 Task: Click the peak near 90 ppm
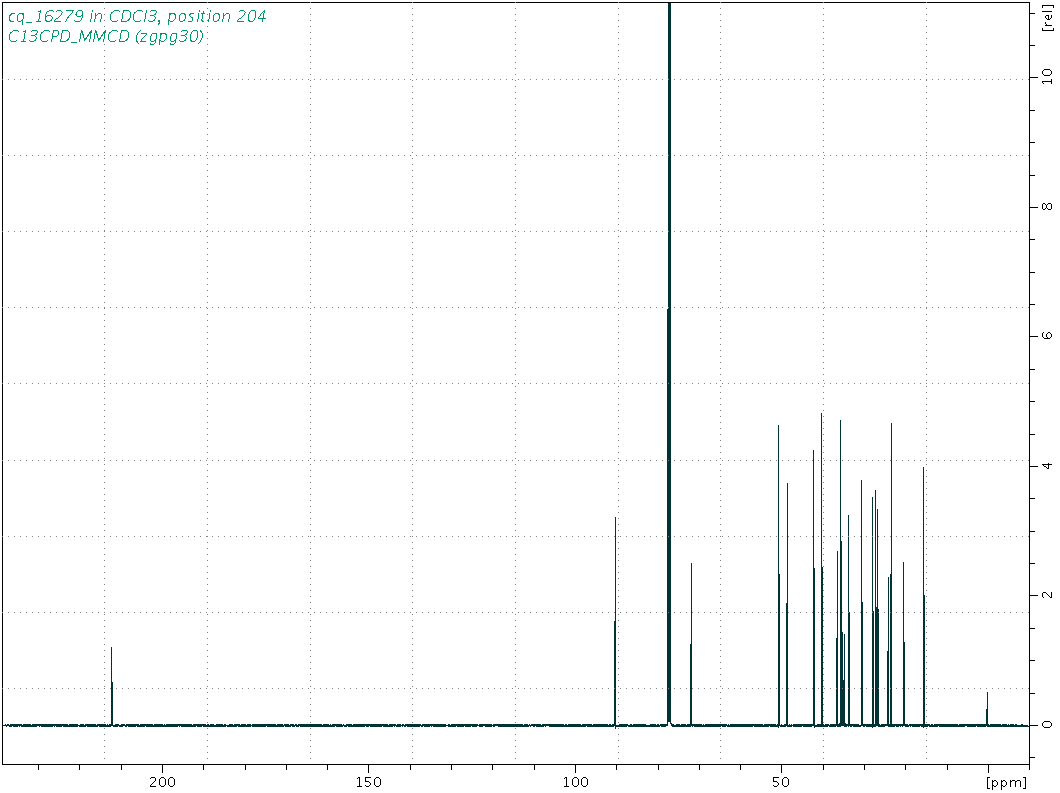pos(615,621)
